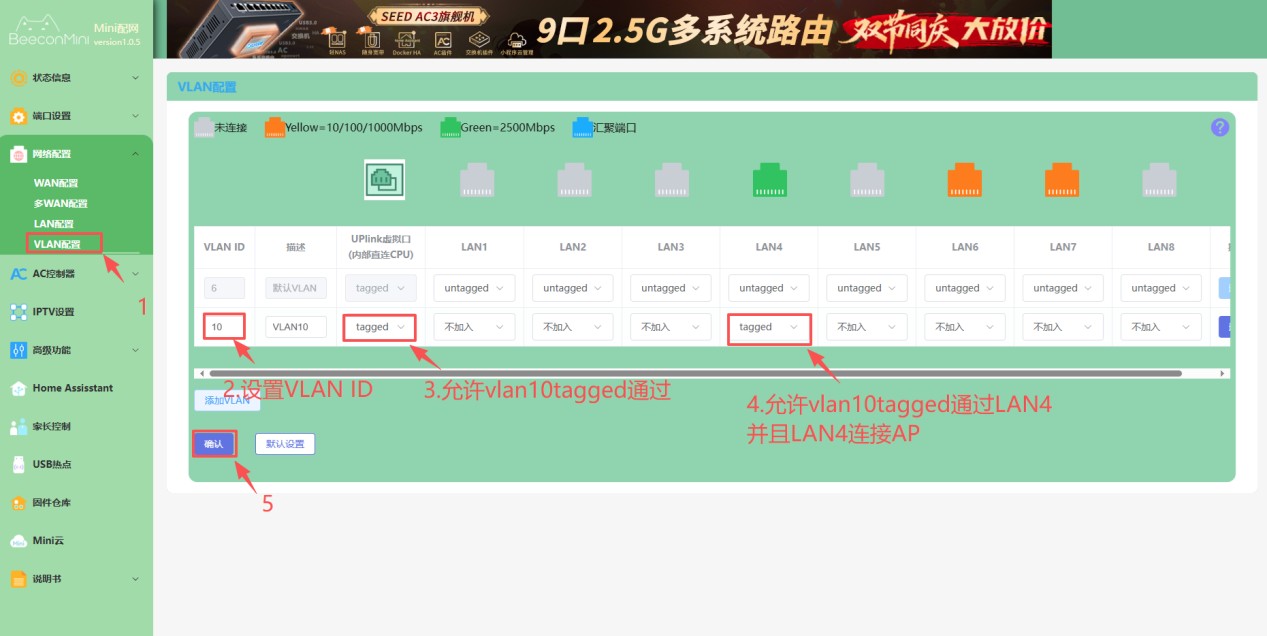Click the blue 汇聚端口 legend icon
This screenshot has height=636, width=1267.
[582, 127]
